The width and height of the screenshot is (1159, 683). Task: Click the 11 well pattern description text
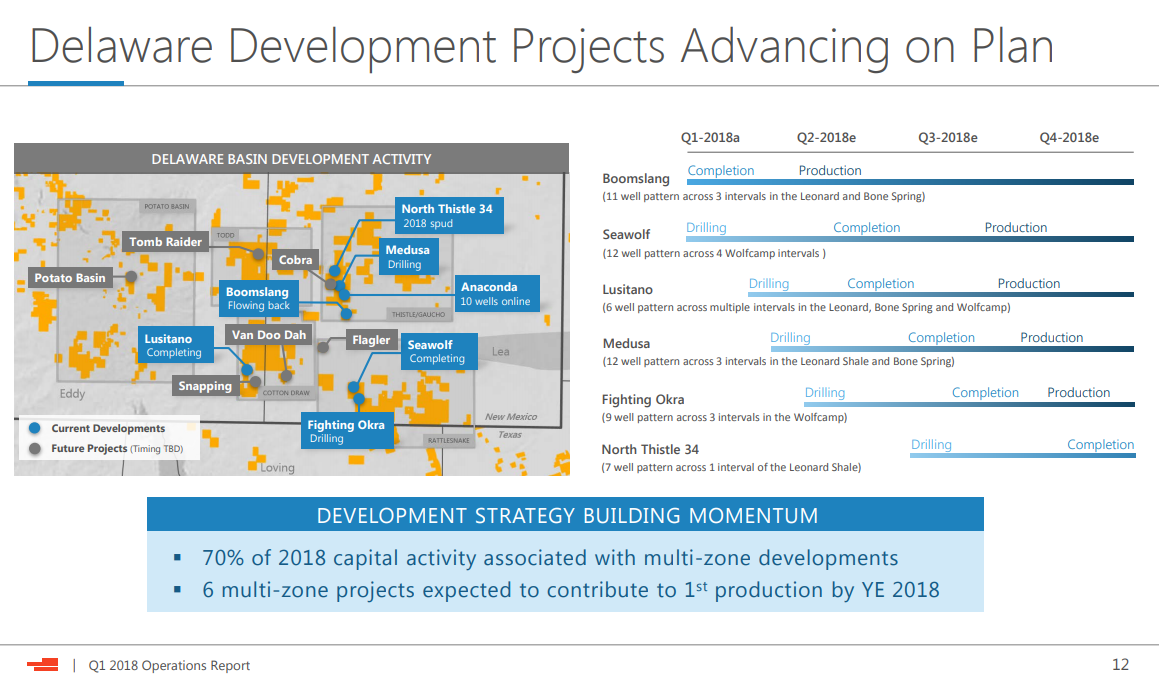(x=764, y=197)
